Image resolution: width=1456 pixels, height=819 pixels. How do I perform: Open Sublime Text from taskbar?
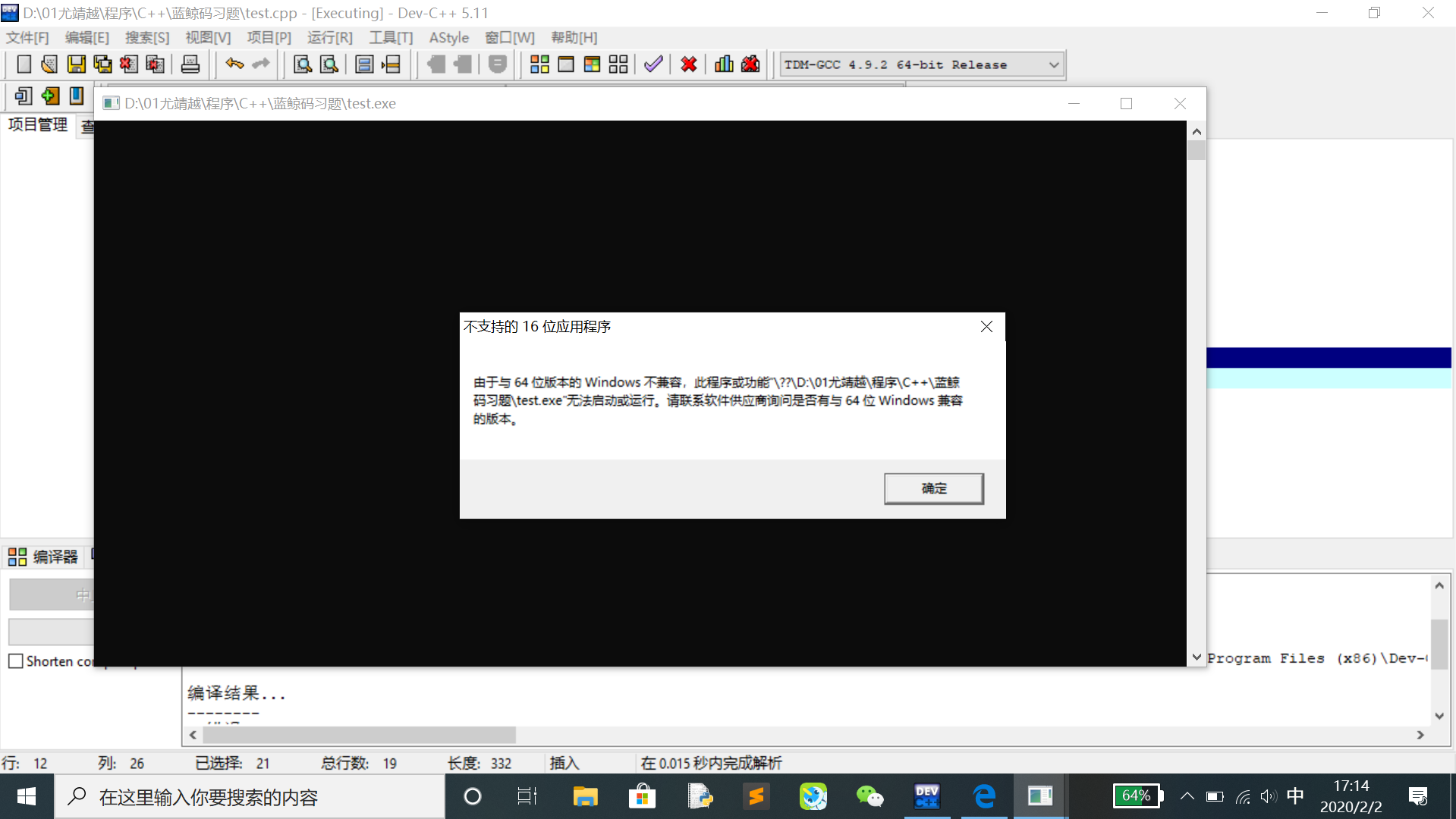click(756, 796)
